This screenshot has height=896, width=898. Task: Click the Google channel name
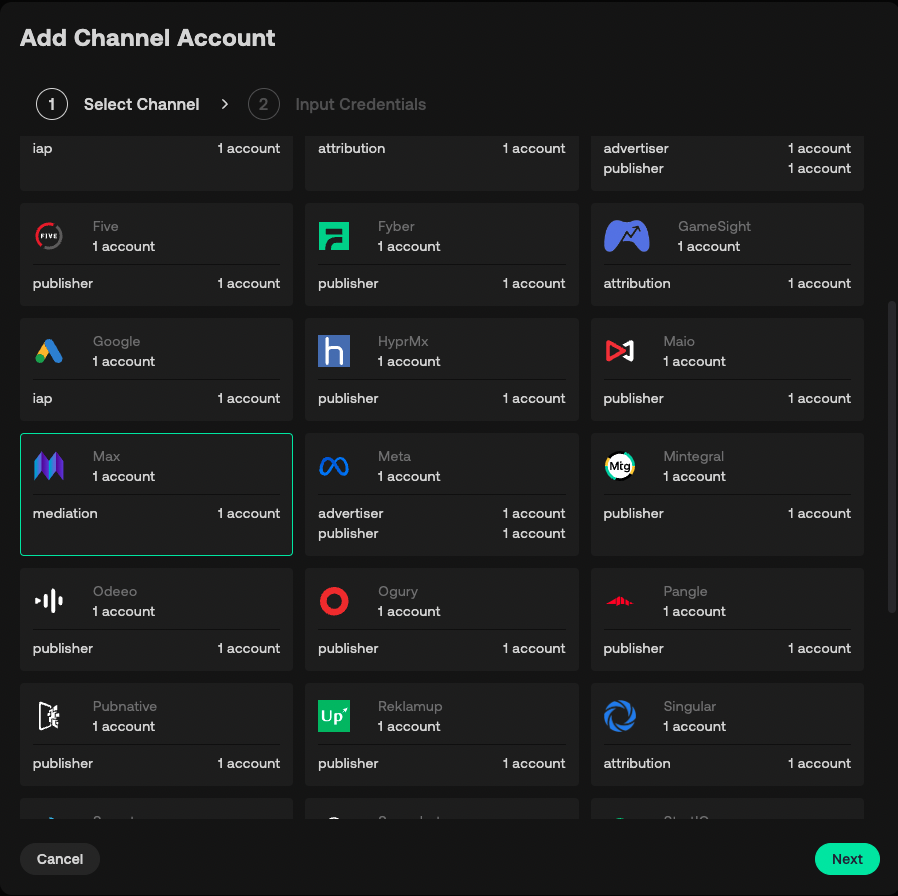[116, 341]
